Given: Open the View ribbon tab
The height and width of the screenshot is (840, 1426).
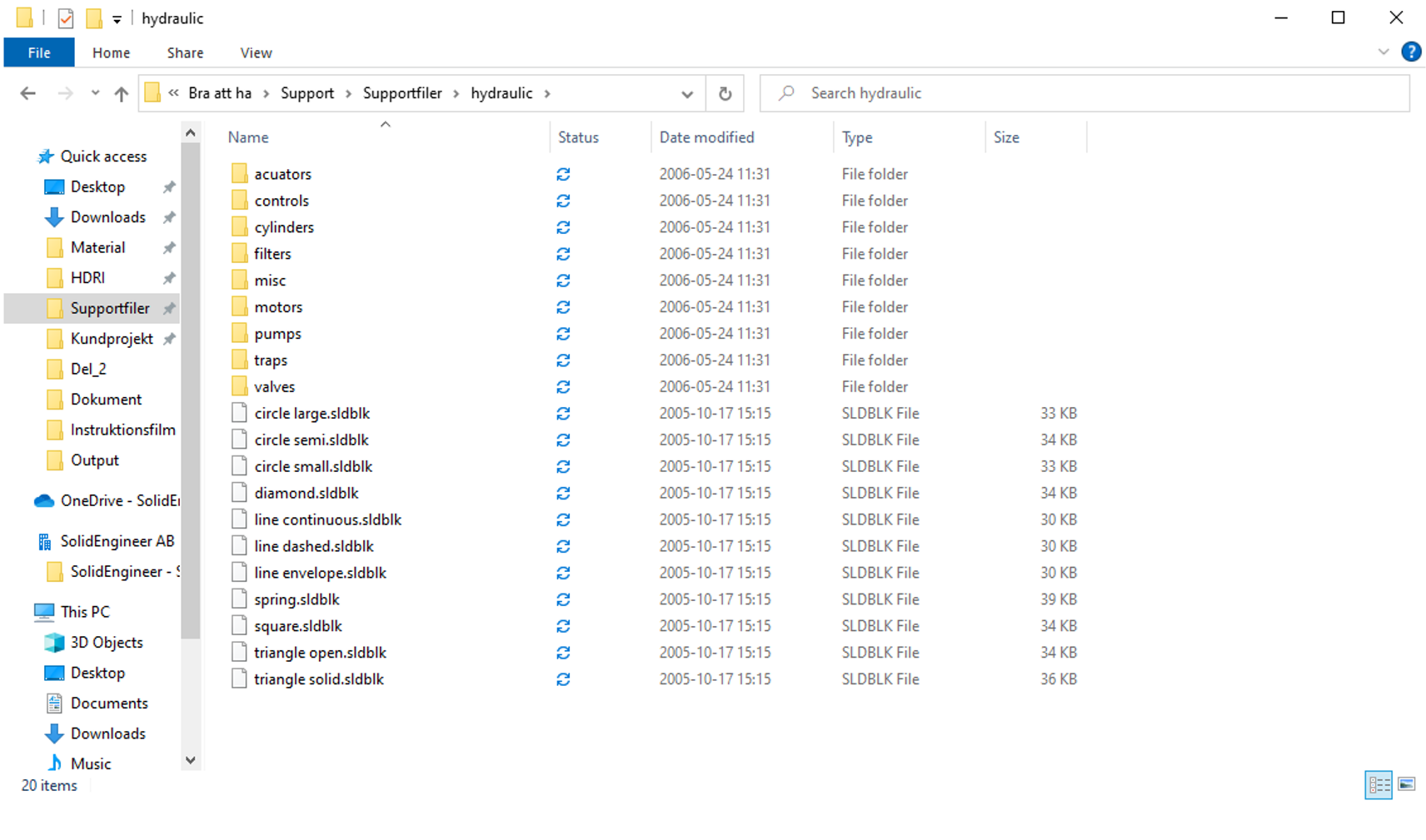Looking at the screenshot, I should coord(256,52).
